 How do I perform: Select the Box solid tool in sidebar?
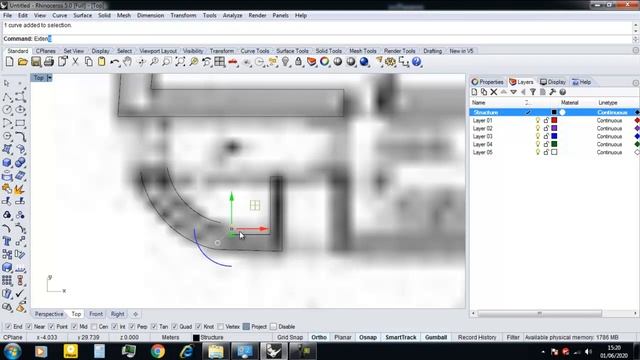coord(7,162)
